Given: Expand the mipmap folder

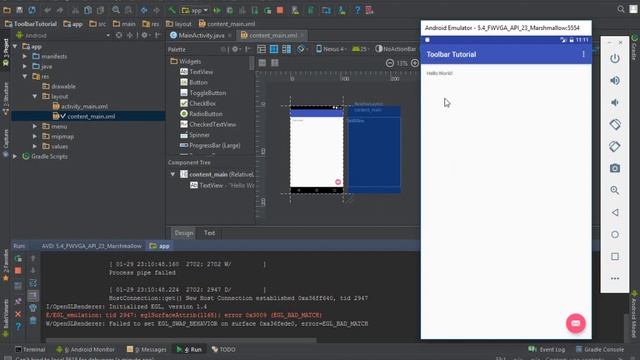Looking at the screenshot, I should (x=35, y=136).
